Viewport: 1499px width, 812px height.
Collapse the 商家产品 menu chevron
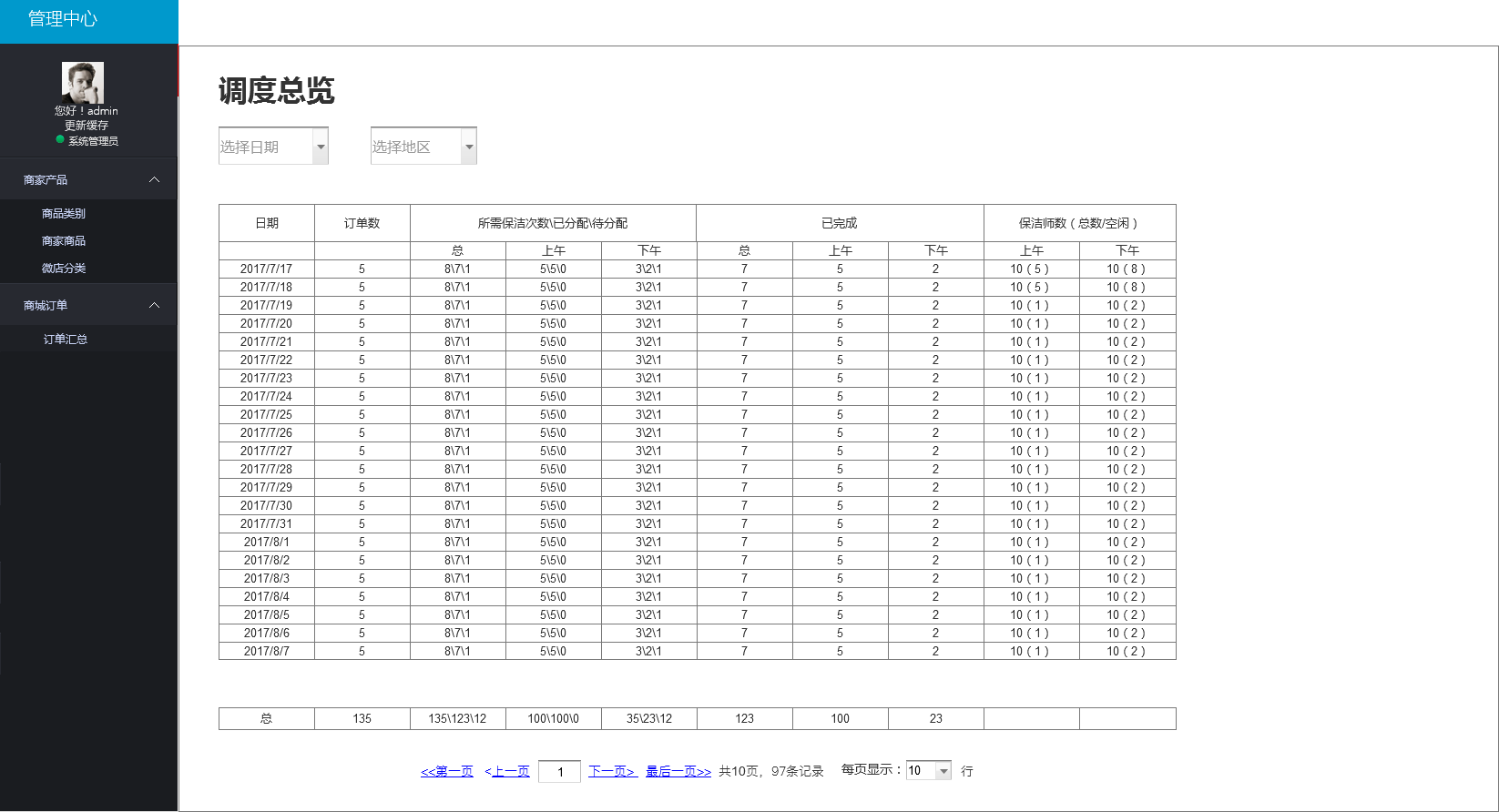pos(154,180)
